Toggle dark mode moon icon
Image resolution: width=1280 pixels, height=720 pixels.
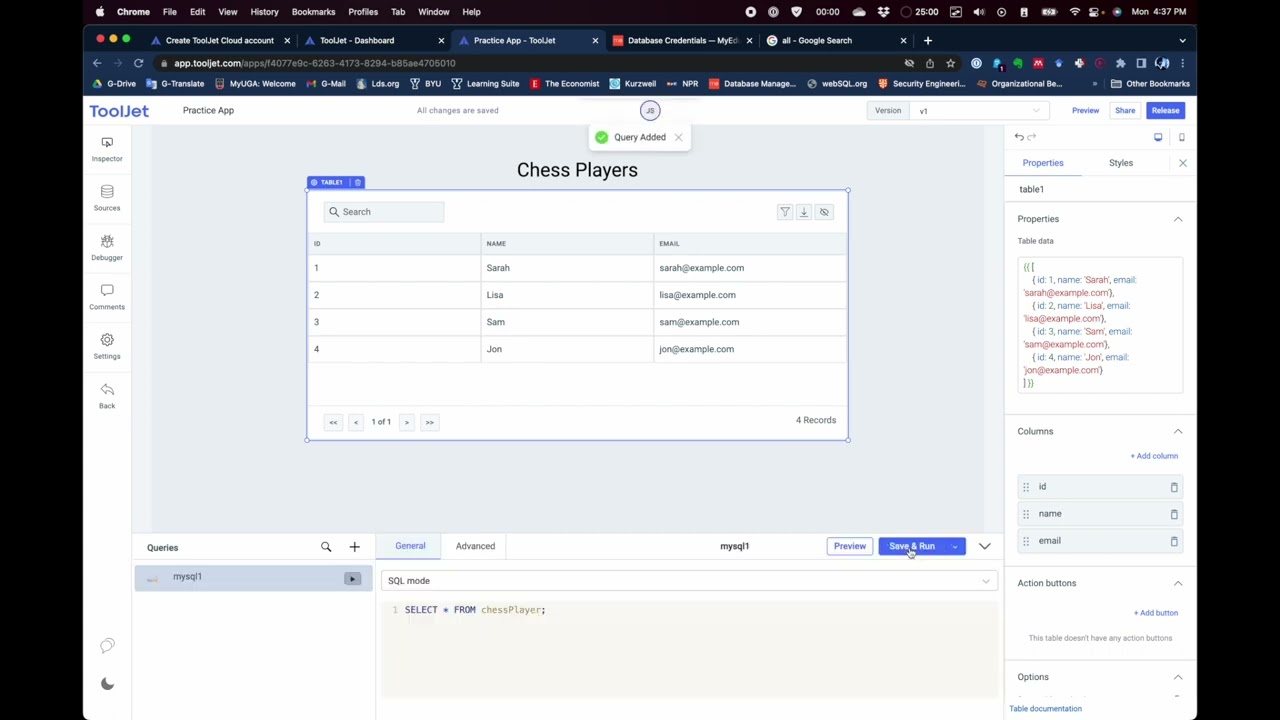pyautogui.click(x=107, y=684)
